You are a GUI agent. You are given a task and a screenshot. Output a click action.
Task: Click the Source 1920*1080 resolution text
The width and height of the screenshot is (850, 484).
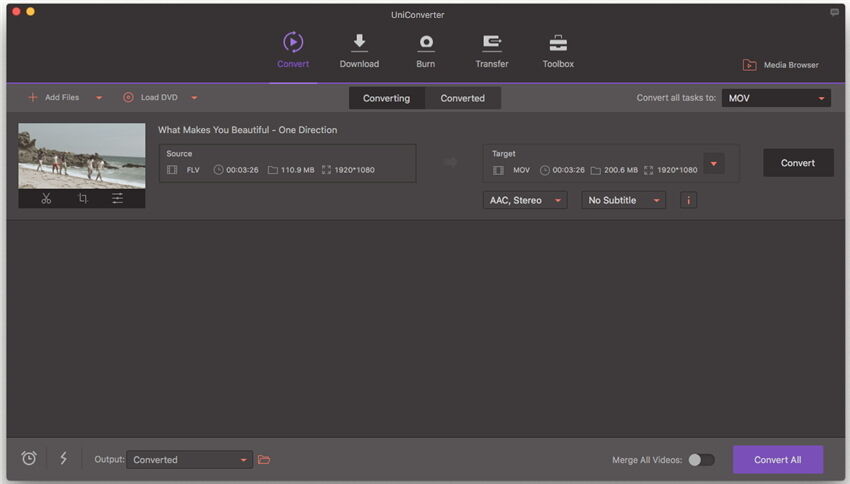coord(355,170)
